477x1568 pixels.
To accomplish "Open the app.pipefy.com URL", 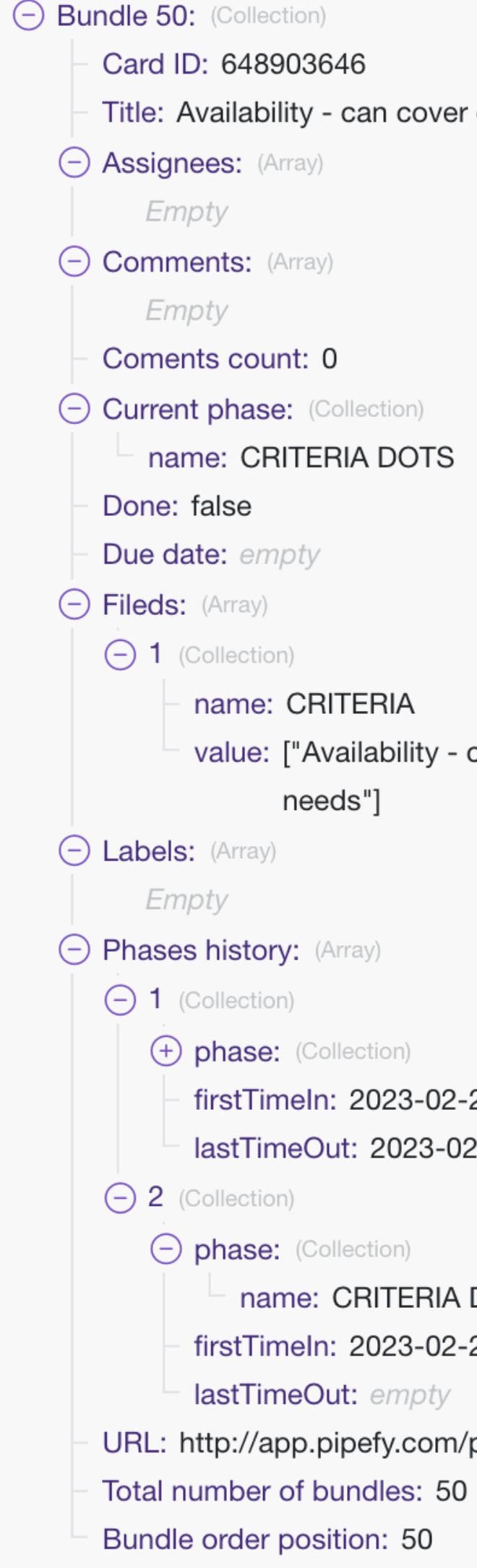I will click(x=327, y=1443).
